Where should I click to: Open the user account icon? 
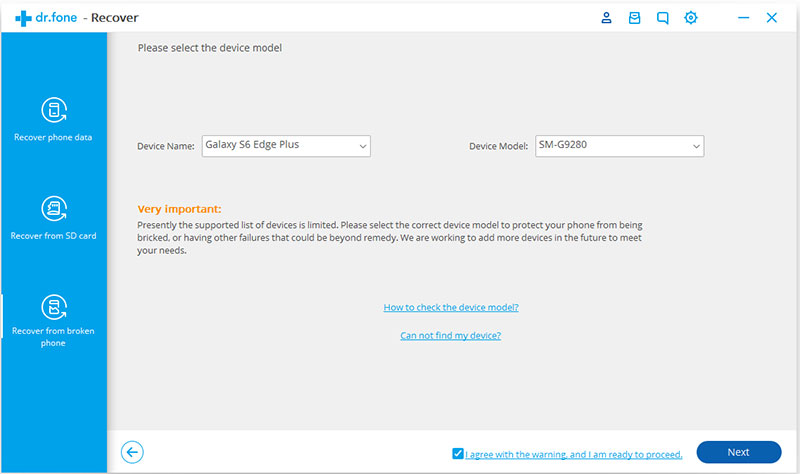click(x=606, y=18)
